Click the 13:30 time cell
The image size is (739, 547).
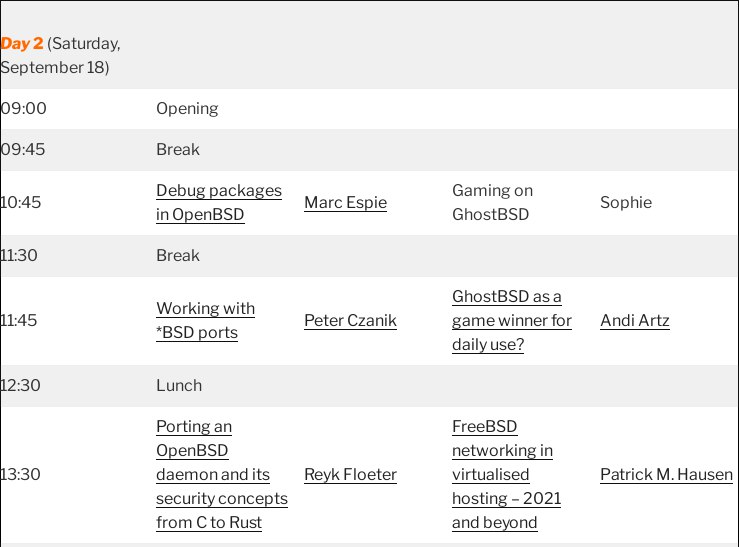tap(21, 474)
